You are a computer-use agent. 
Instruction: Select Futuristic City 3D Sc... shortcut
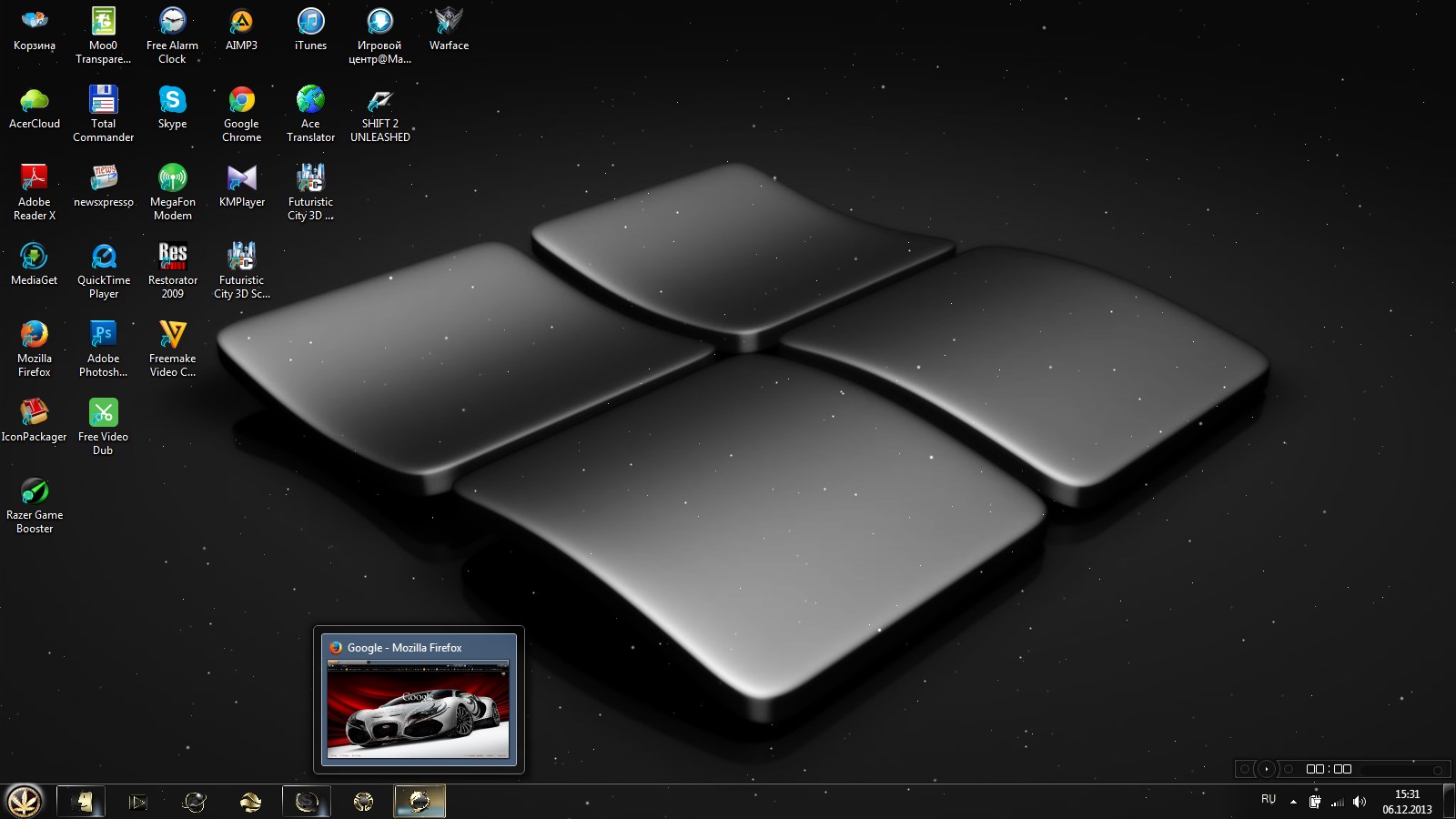coord(241,270)
